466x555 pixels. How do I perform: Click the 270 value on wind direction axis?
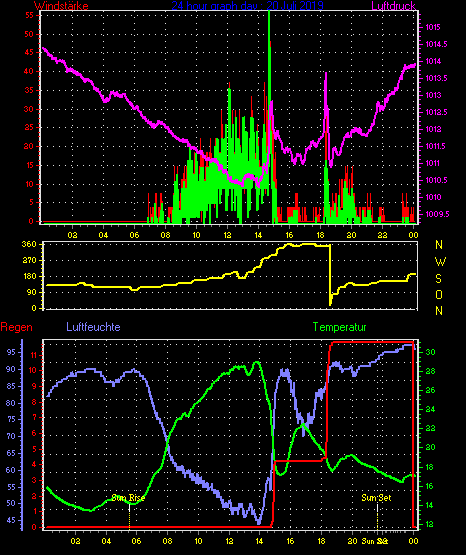pos(29,261)
